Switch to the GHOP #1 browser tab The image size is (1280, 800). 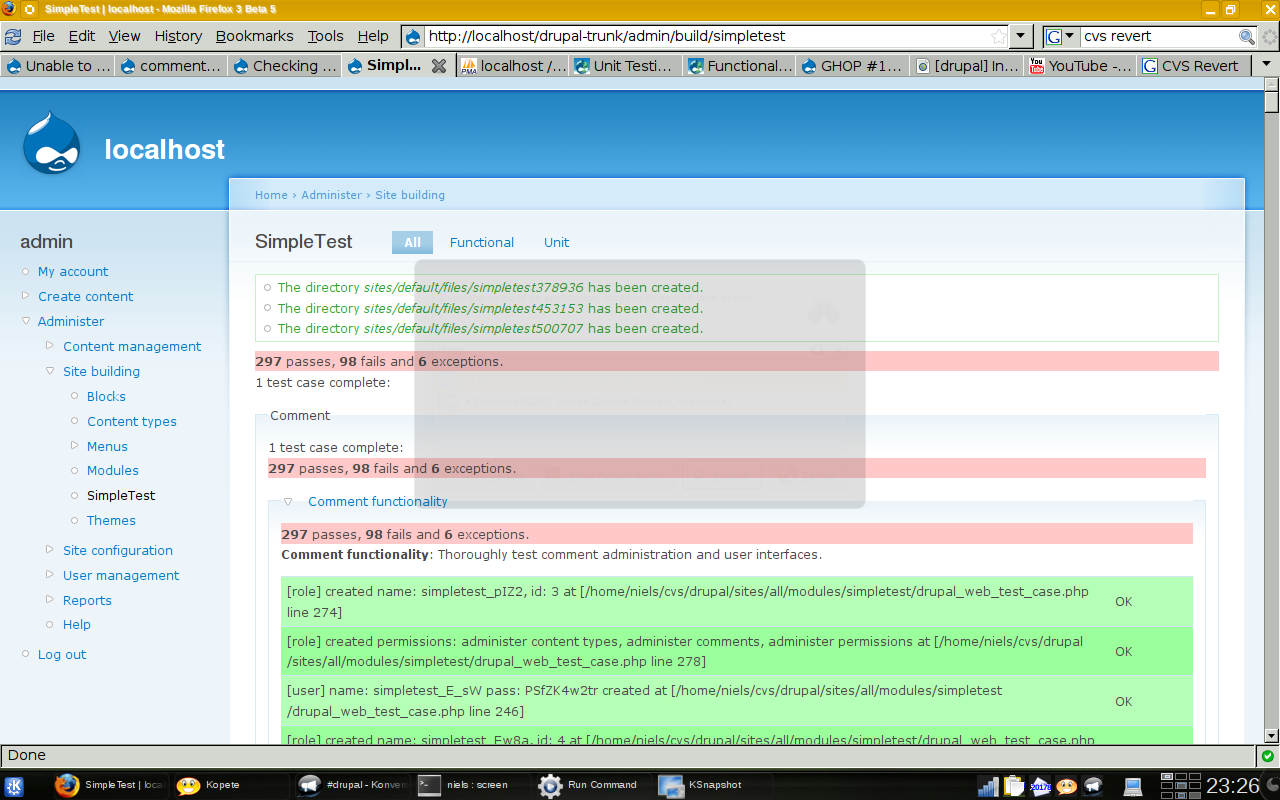tap(855, 66)
